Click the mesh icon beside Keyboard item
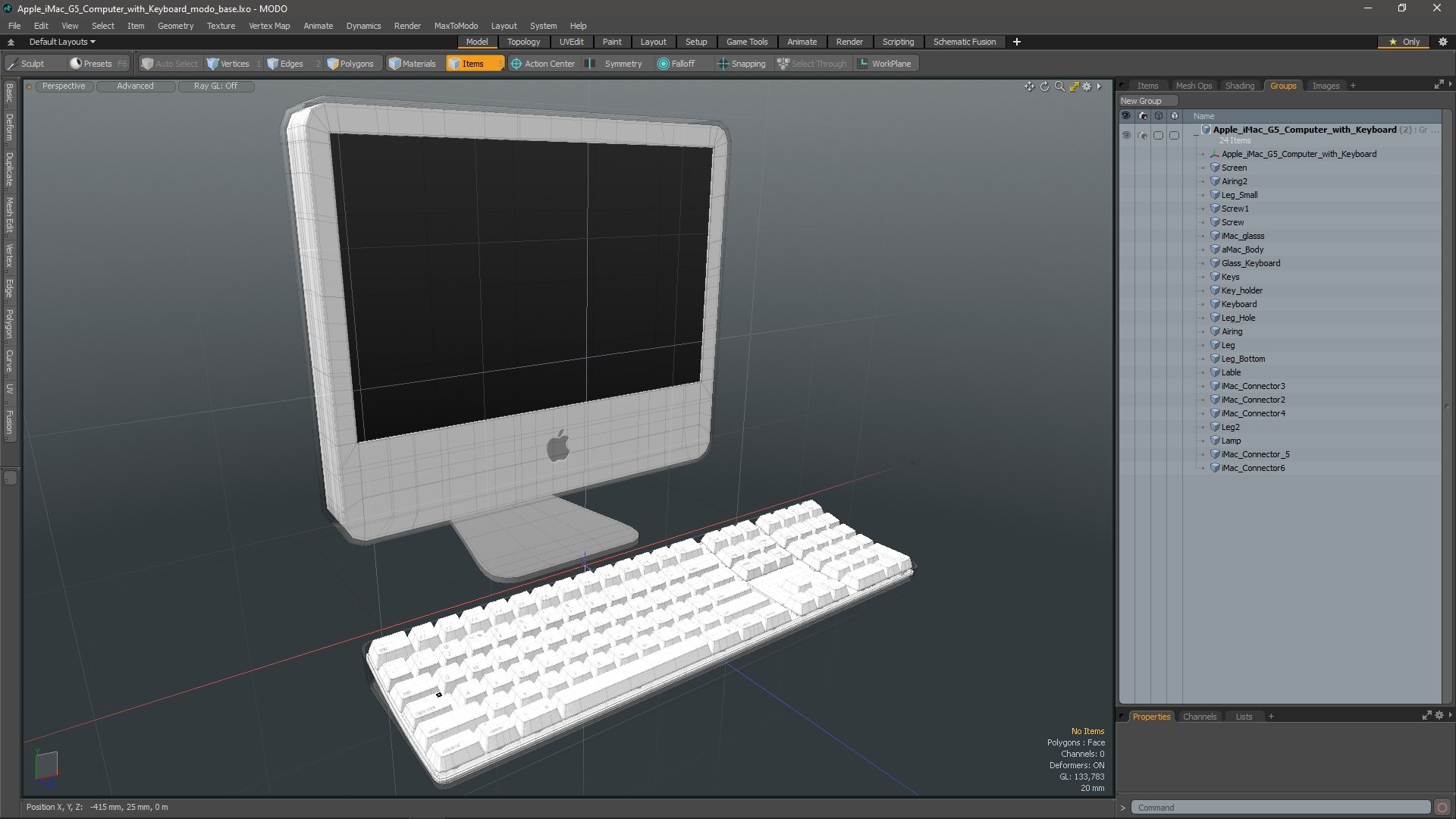The image size is (1456, 819). [x=1215, y=304]
